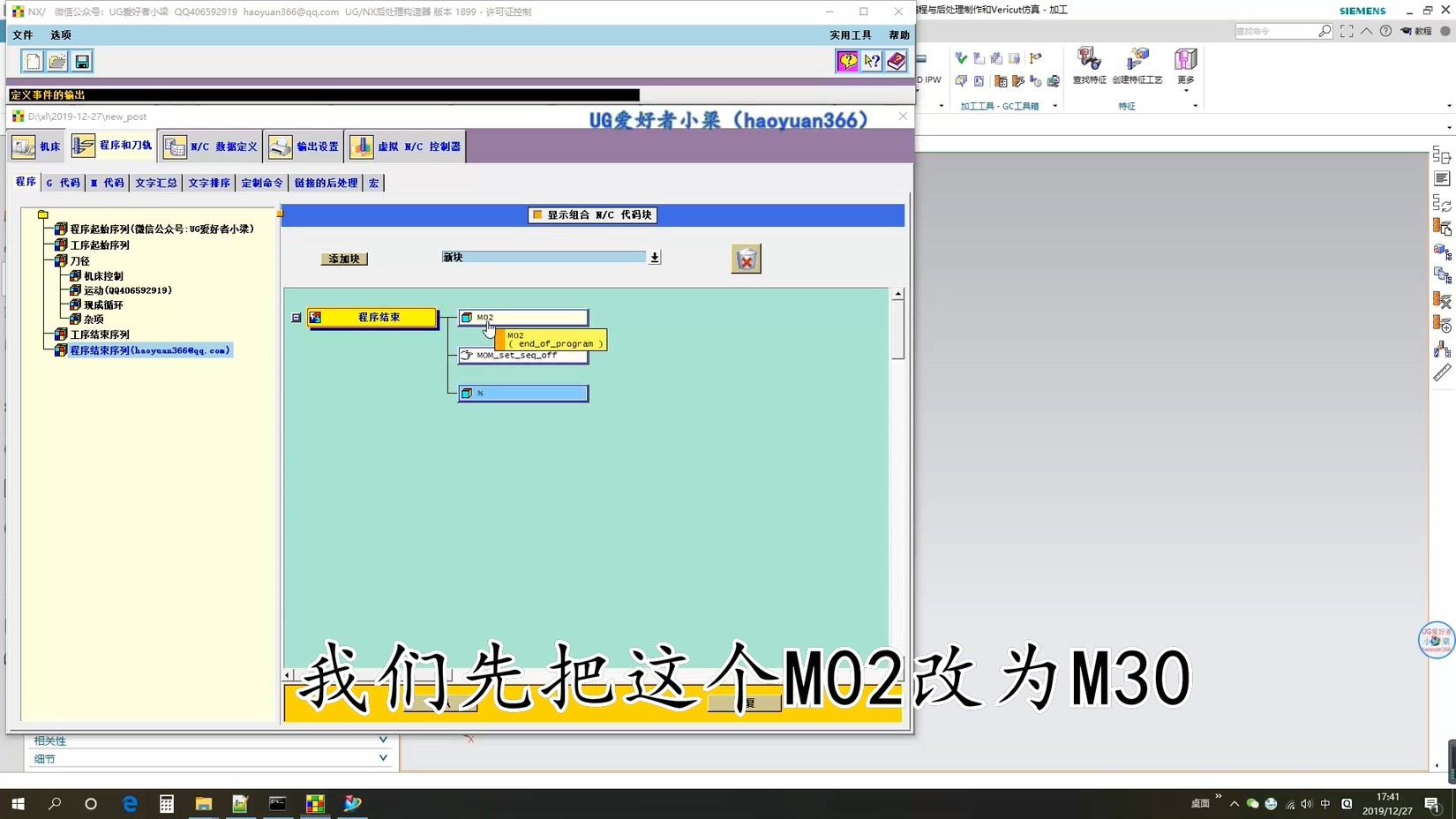Screen dimensions: 1456x819
Task: Open the 文字汇总 sub-tab
Action: [x=156, y=183]
